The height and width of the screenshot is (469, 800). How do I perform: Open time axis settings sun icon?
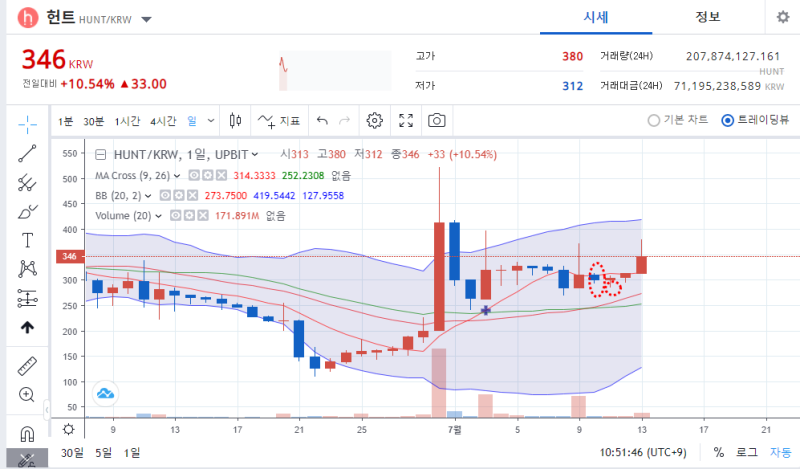pyautogui.click(x=68, y=429)
